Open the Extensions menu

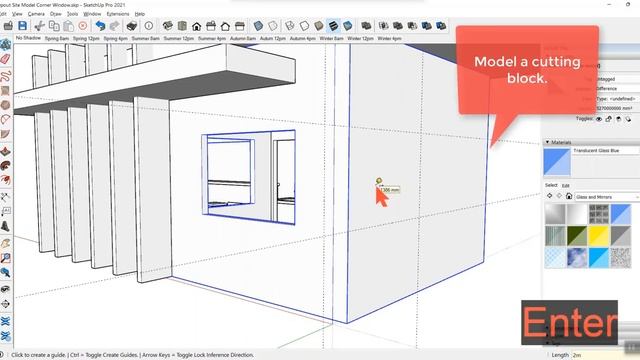tap(118, 14)
